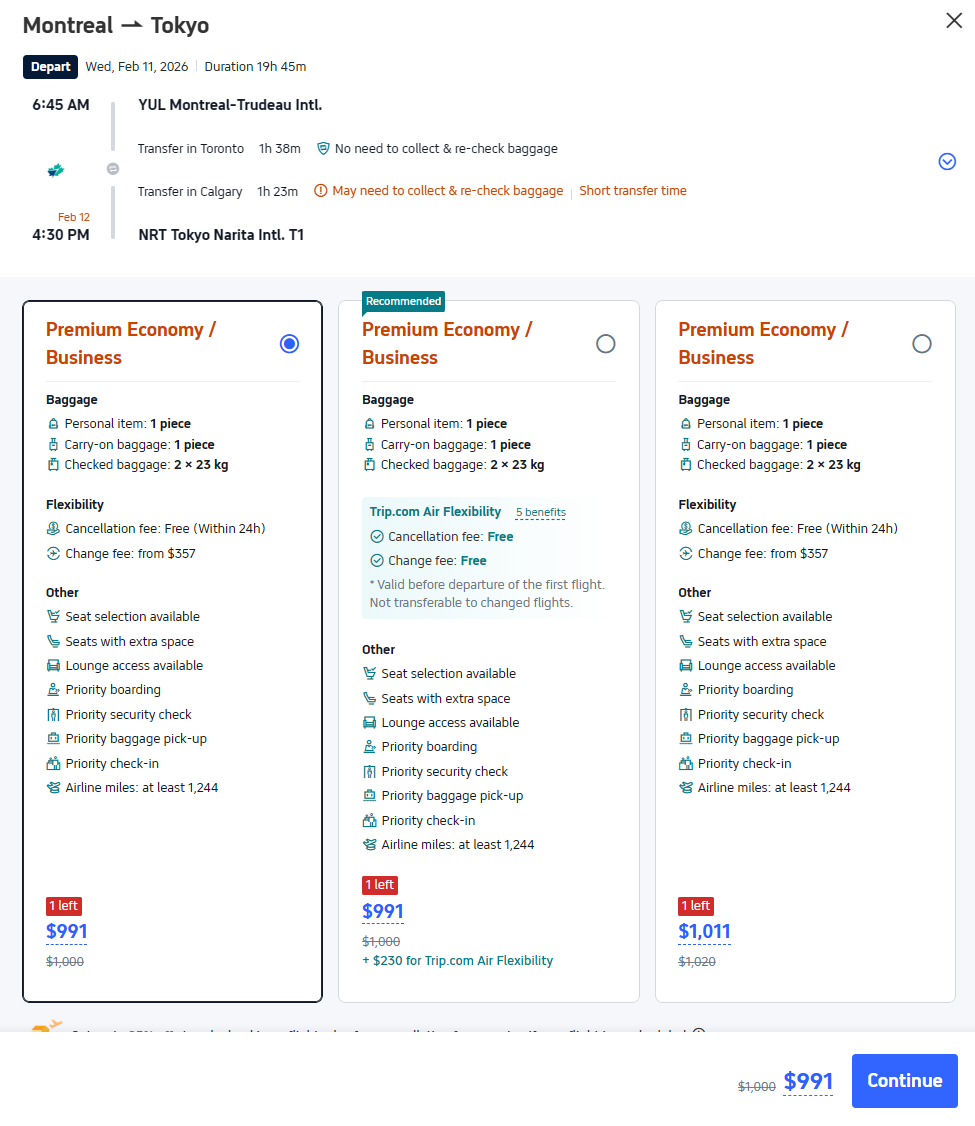Click the Recommended badge
975x1126 pixels.
[x=403, y=301]
